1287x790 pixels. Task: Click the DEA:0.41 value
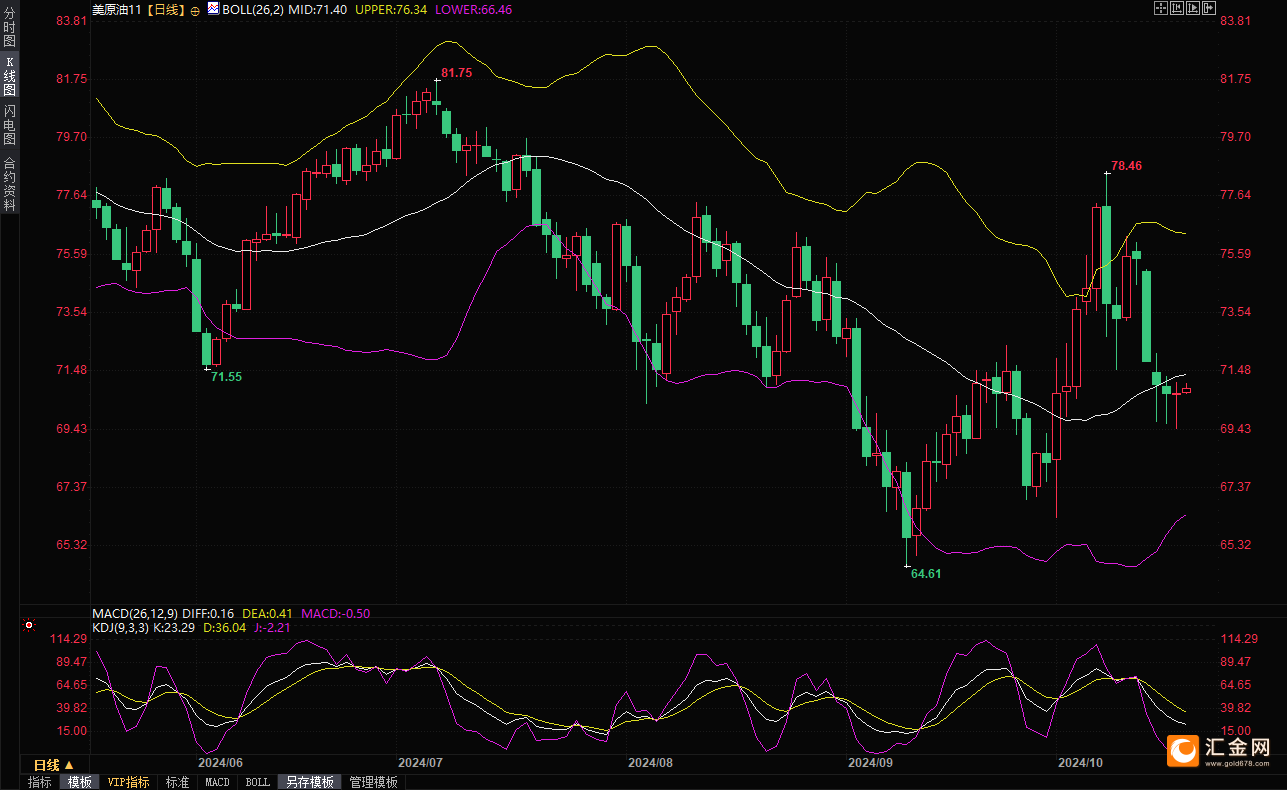tap(267, 613)
